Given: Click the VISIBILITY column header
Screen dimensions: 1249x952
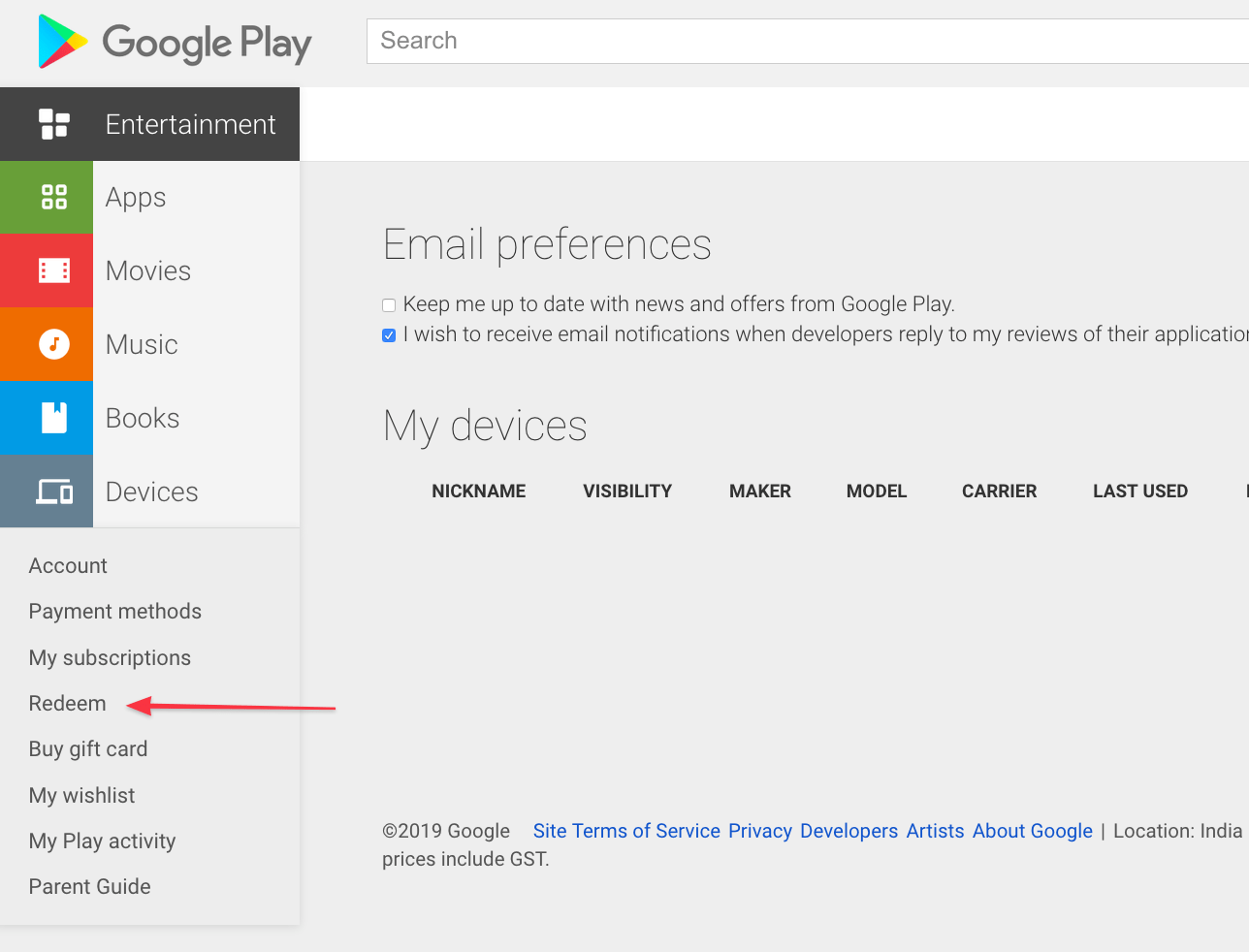Looking at the screenshot, I should pyautogui.click(x=627, y=492).
